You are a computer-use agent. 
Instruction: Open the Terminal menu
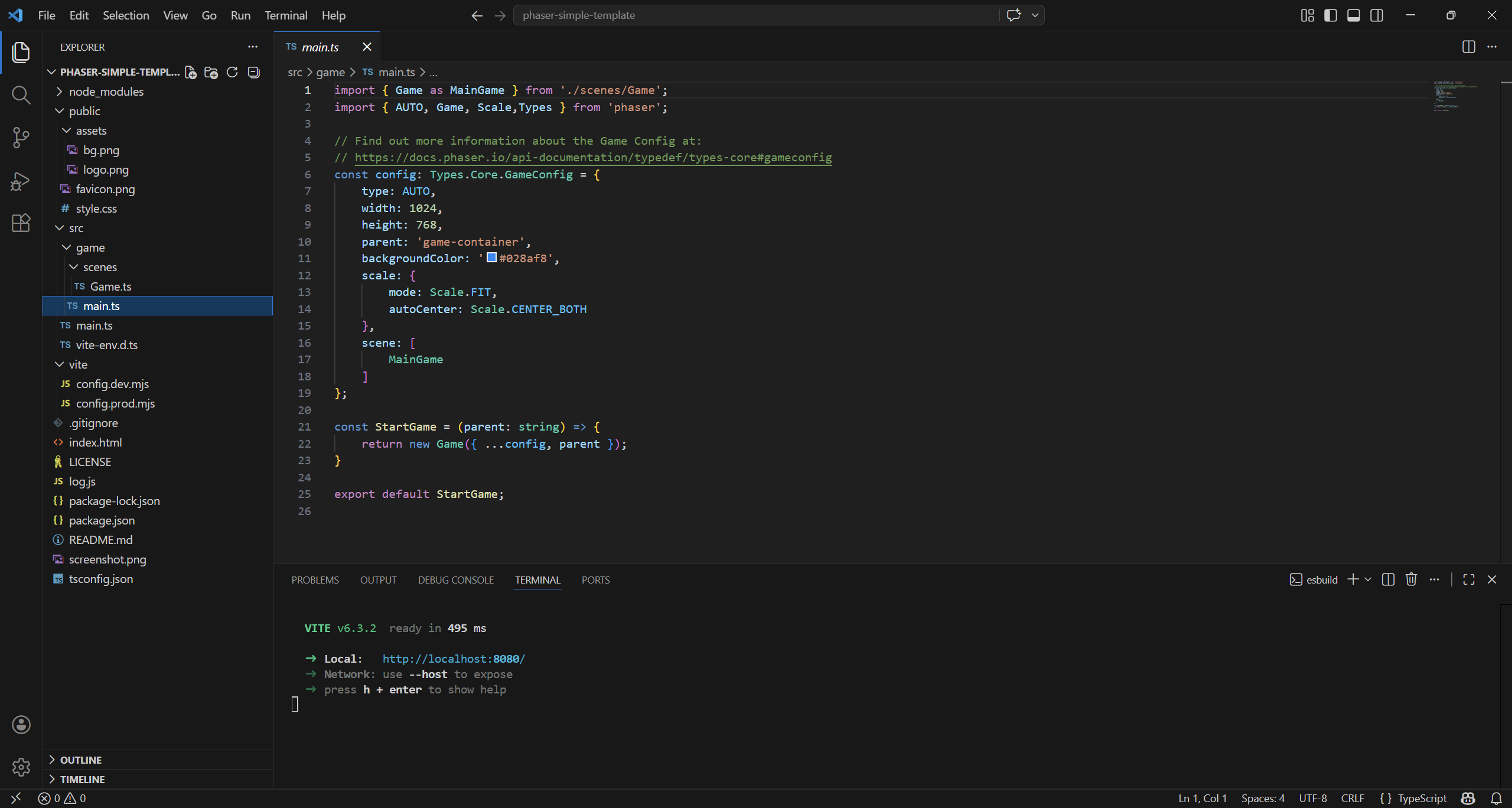[285, 15]
